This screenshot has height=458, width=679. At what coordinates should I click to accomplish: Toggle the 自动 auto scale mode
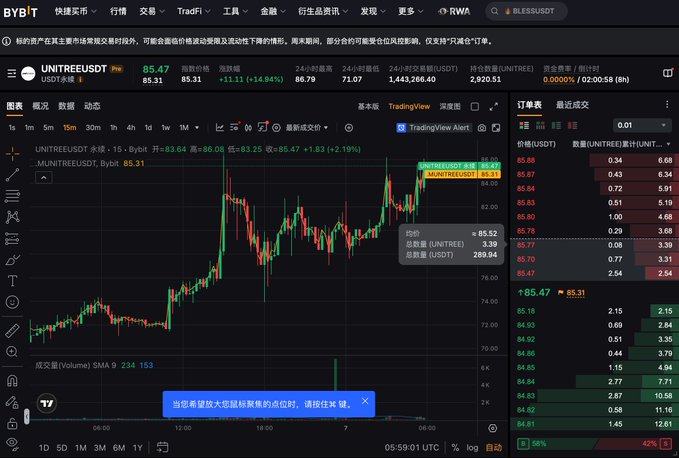(494, 448)
